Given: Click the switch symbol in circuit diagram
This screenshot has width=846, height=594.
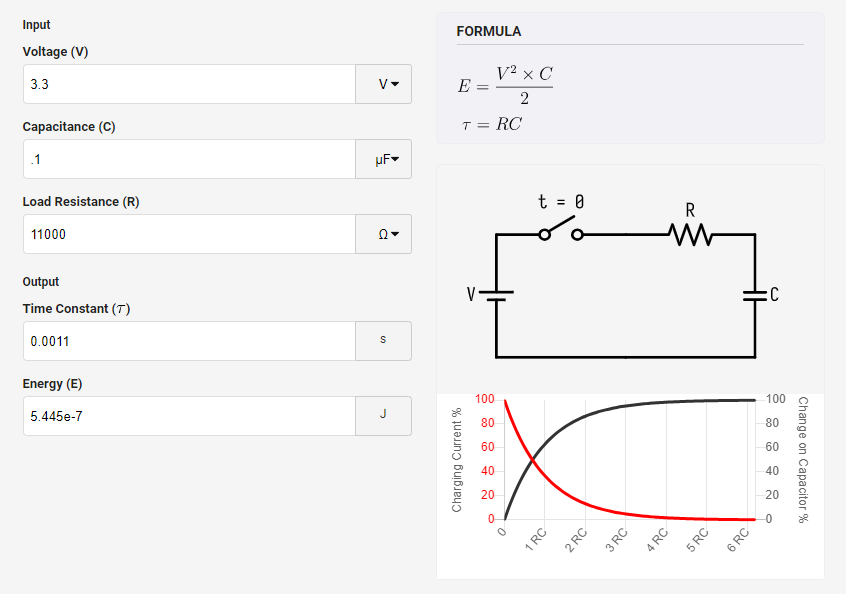Looking at the screenshot, I should tap(561, 229).
